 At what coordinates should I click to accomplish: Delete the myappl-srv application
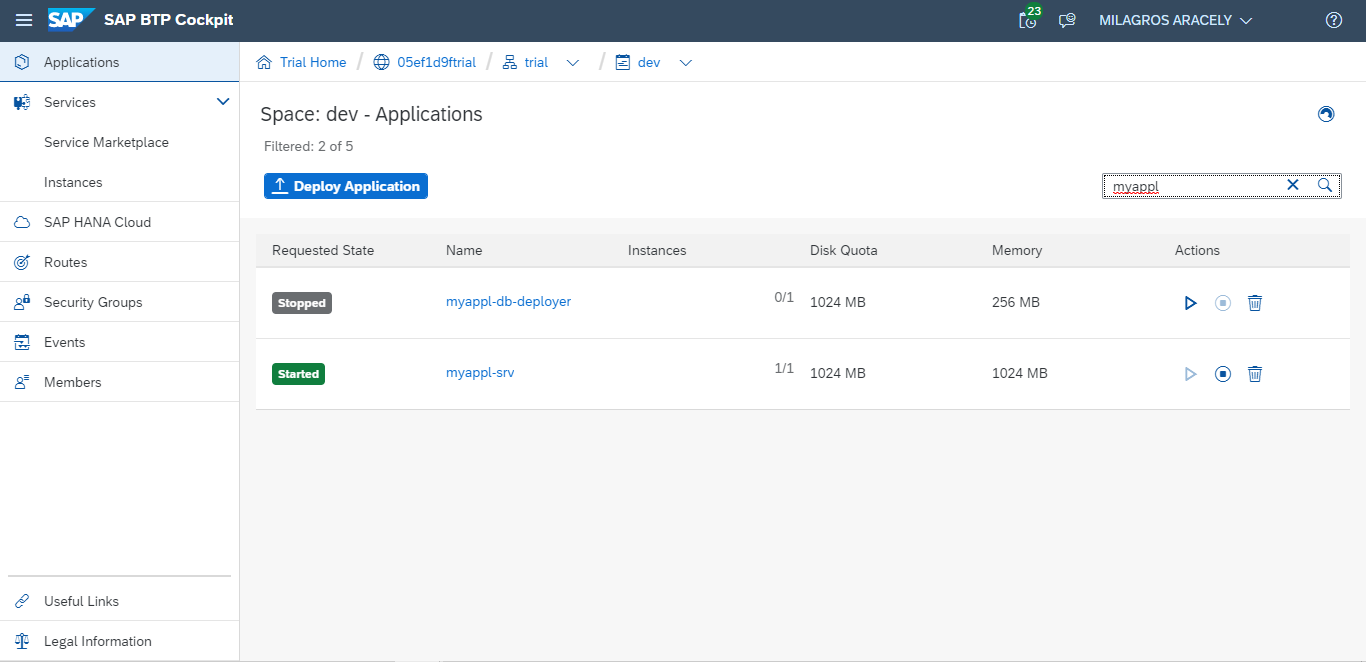(1255, 374)
